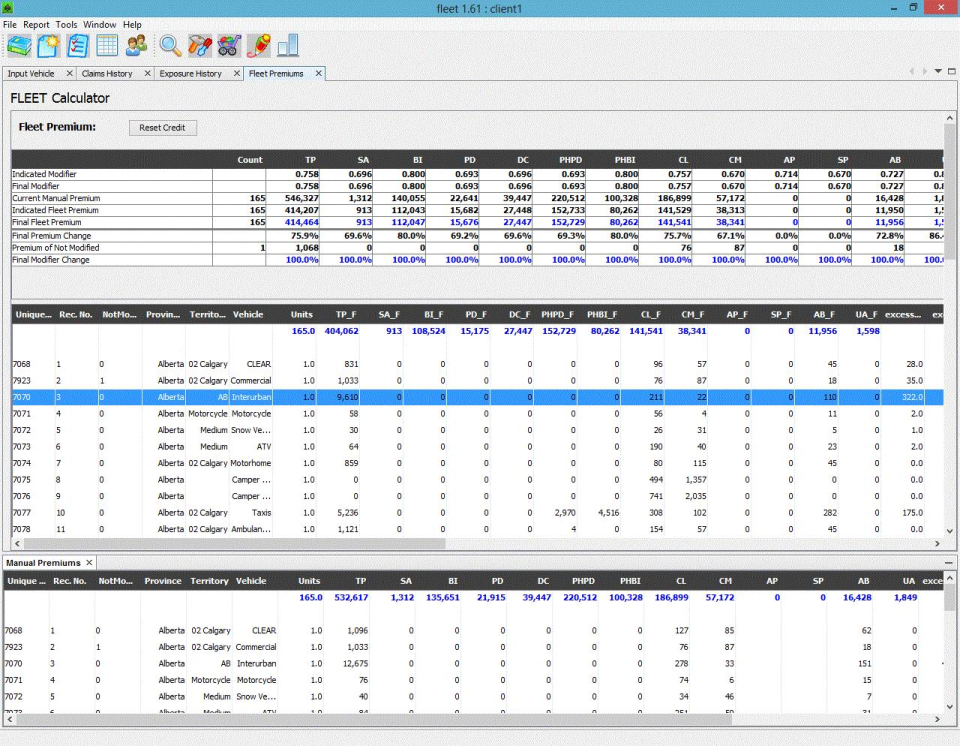
Task: Open the Window menu
Action: click(x=100, y=24)
